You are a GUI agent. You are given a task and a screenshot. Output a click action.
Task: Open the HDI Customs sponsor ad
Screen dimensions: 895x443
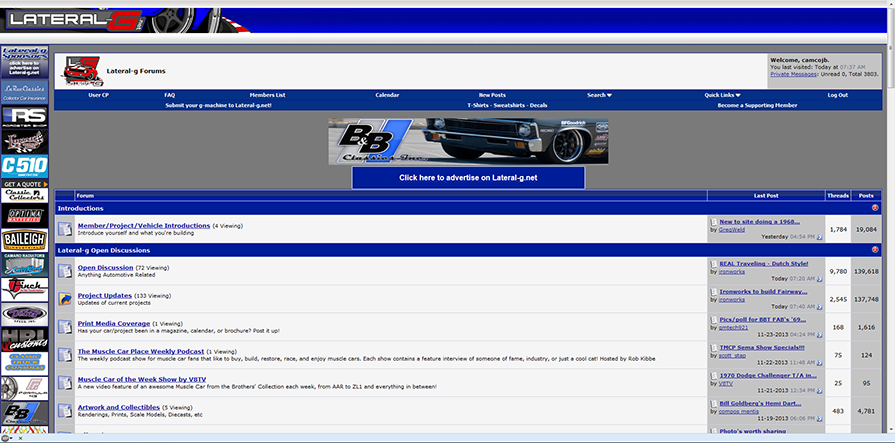[x=25, y=339]
